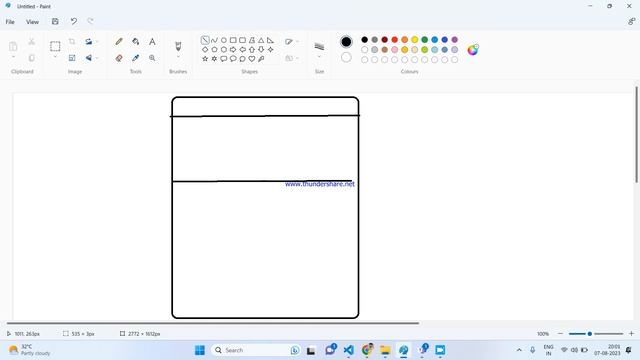Screen dimensions: 640x360
Task: Open the View menu
Action: pyautogui.click(x=32, y=22)
